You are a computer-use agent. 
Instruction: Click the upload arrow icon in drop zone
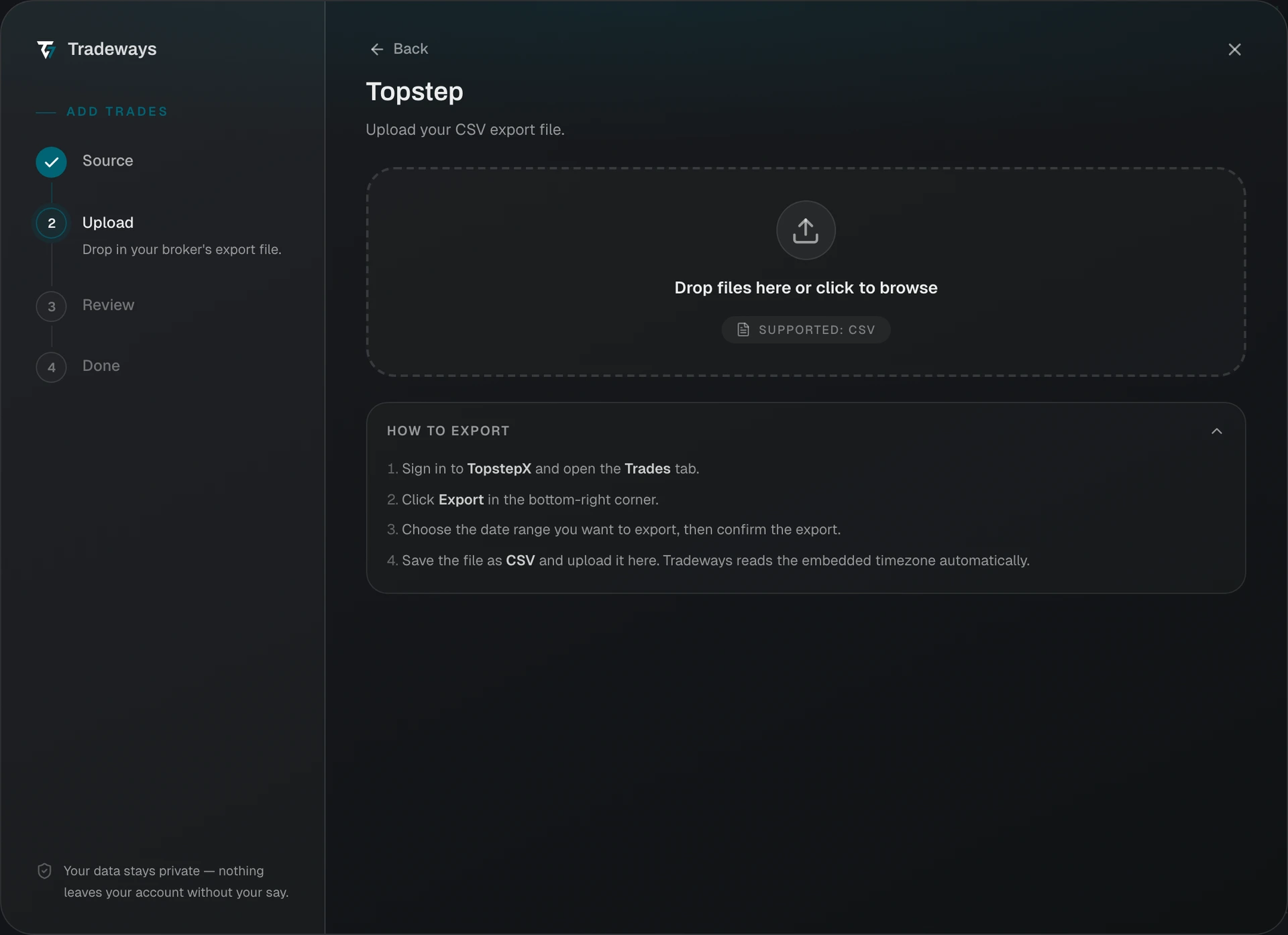pyautogui.click(x=806, y=230)
